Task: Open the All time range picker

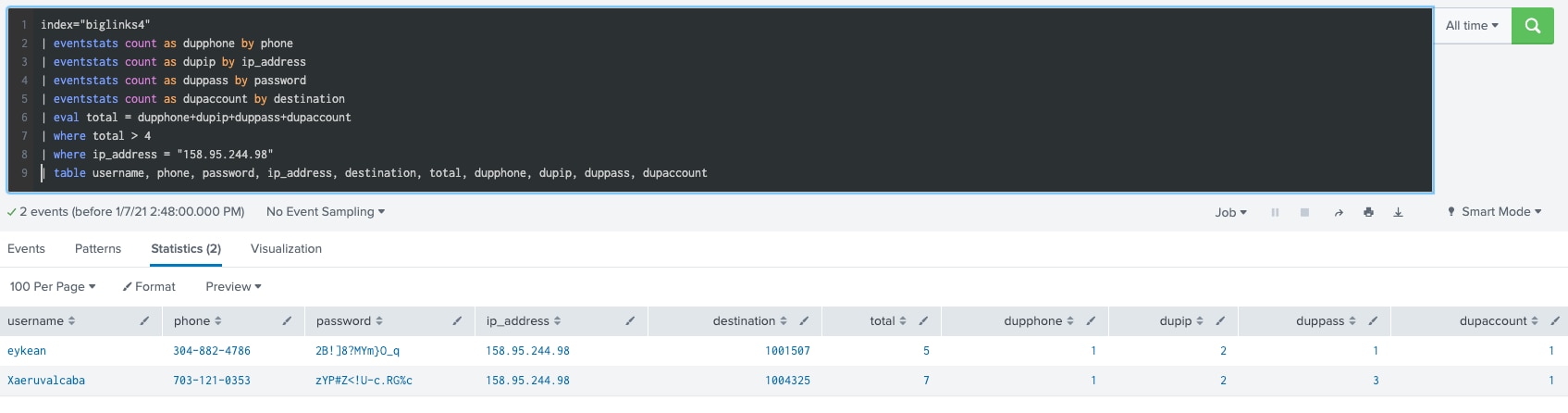Action: pos(1472,26)
